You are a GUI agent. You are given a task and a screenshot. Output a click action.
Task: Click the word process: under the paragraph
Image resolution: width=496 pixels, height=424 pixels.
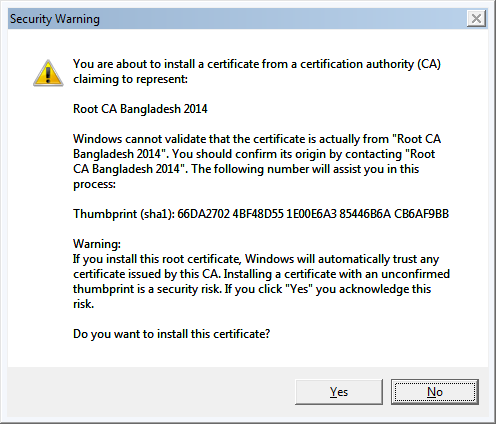[94, 184]
